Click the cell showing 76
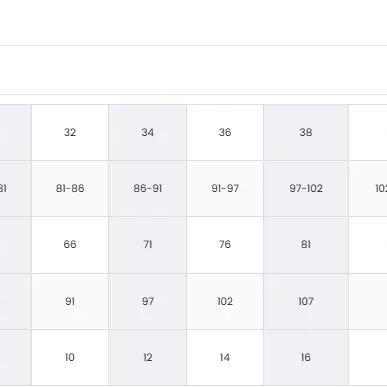This screenshot has height=387, width=387. pyautogui.click(x=225, y=245)
